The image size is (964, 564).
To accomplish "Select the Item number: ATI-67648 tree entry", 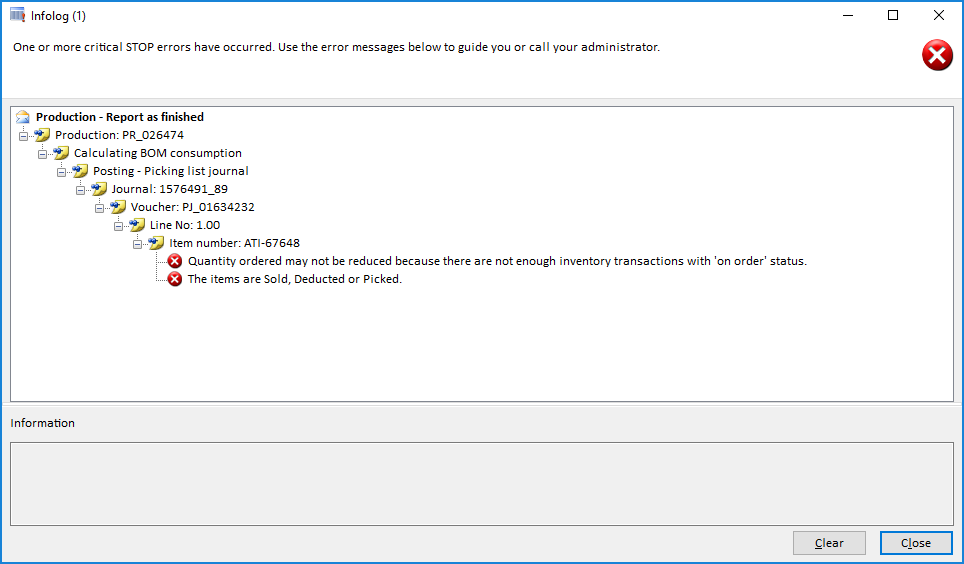I will pyautogui.click(x=234, y=243).
